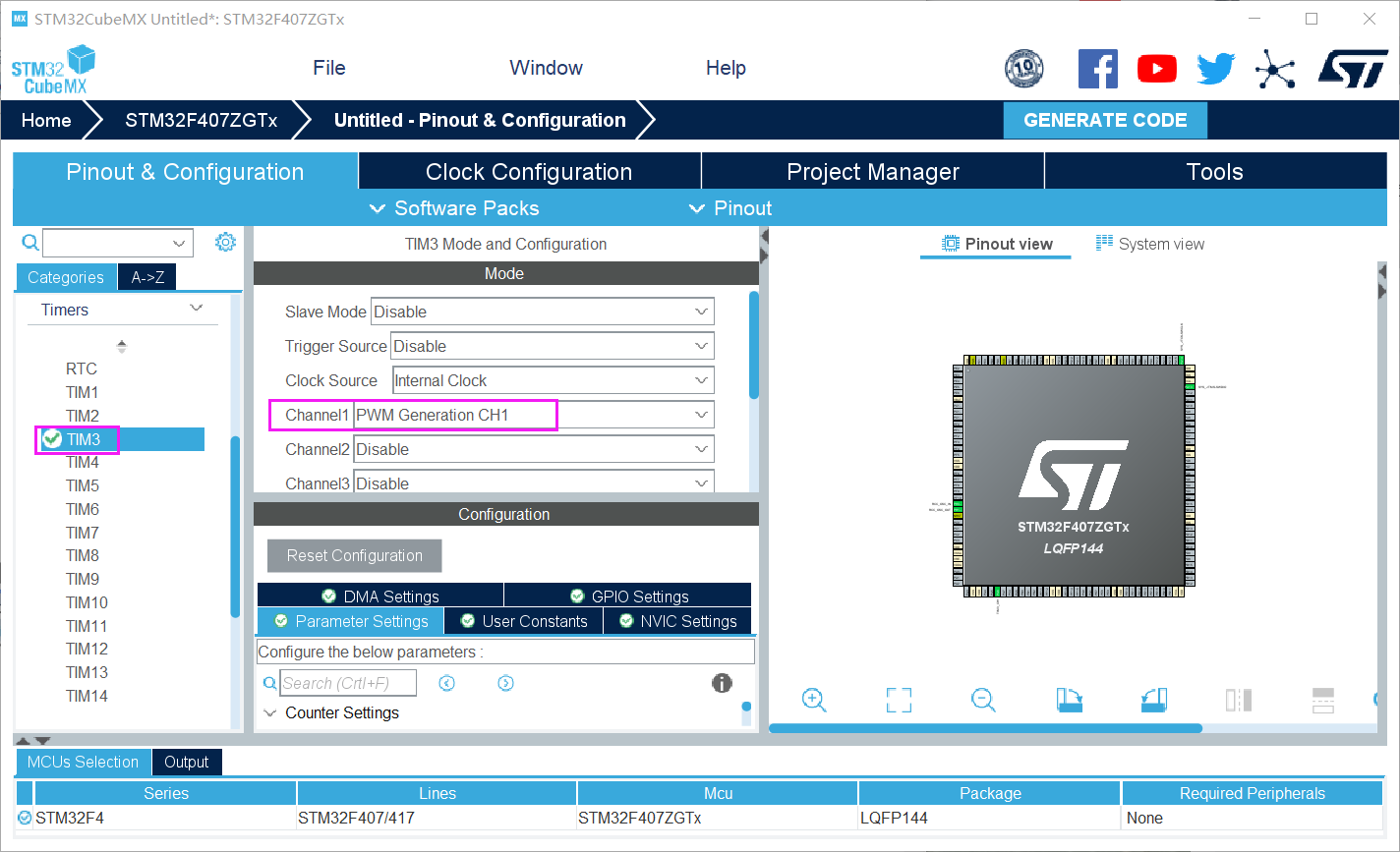Show parameter info with the i icon
This screenshot has width=1400, height=852.
click(722, 683)
